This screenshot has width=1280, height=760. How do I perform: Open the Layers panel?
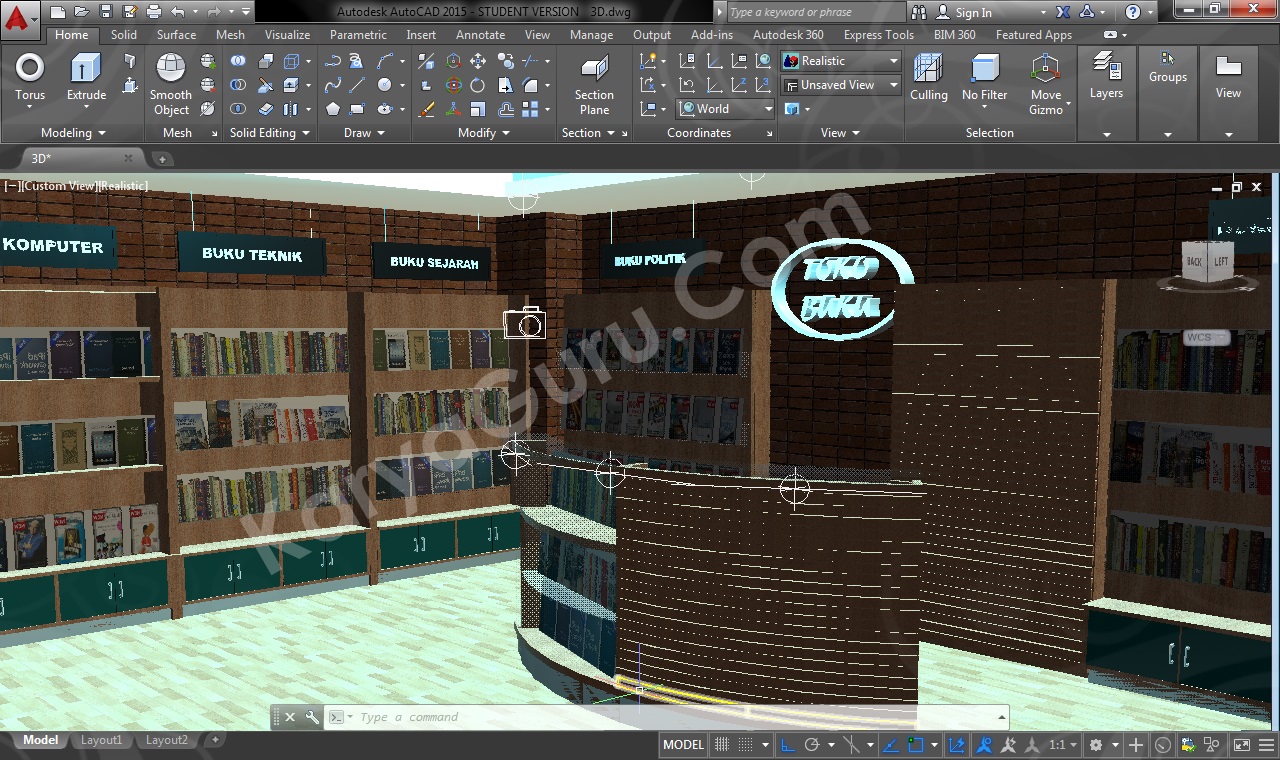pos(1106,77)
